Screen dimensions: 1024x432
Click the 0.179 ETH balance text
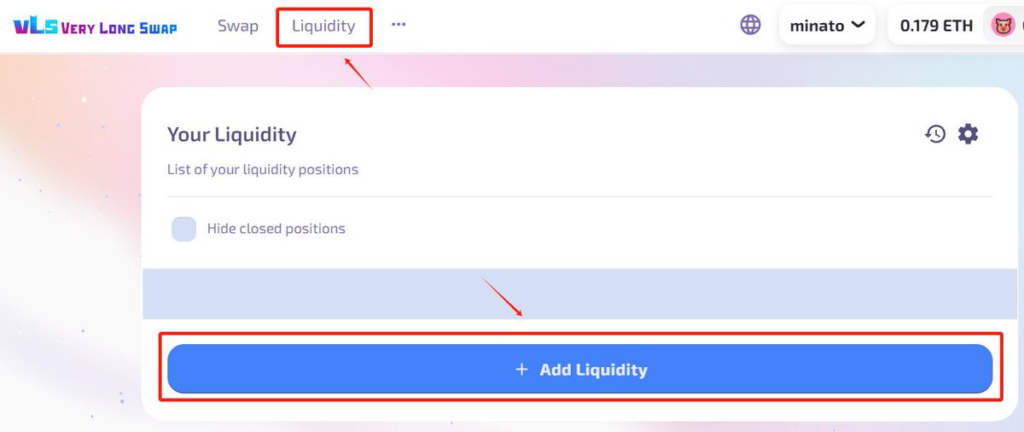click(x=936, y=26)
